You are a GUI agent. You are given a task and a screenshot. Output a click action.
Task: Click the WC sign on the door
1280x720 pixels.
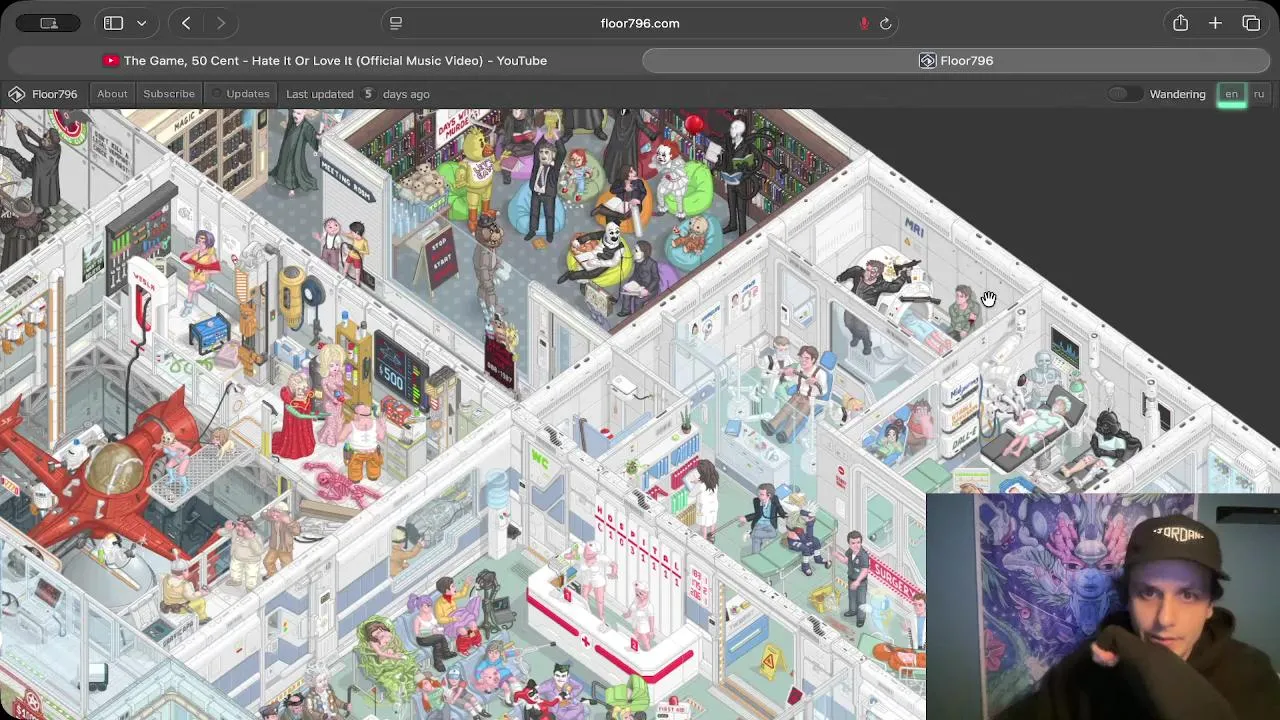click(541, 458)
